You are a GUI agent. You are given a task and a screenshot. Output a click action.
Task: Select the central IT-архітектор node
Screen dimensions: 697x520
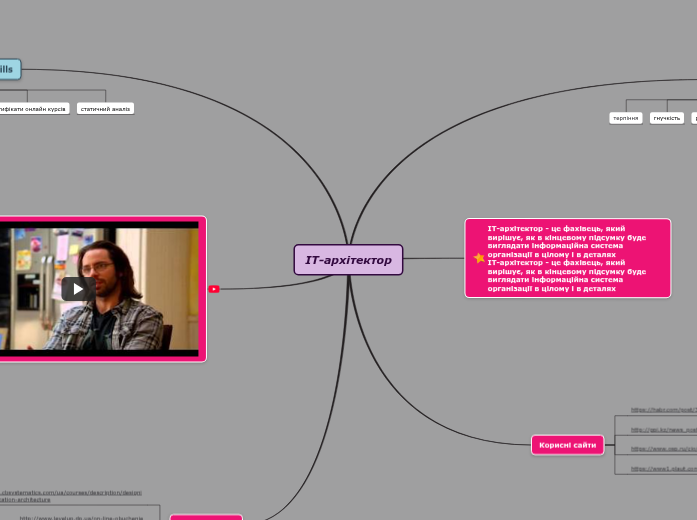coord(348,260)
